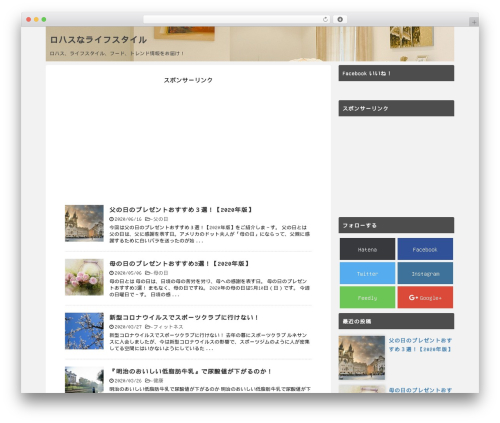Viewport: 500px width, 423px height.
Task: Click the Feedly follow button
Action: point(367,297)
